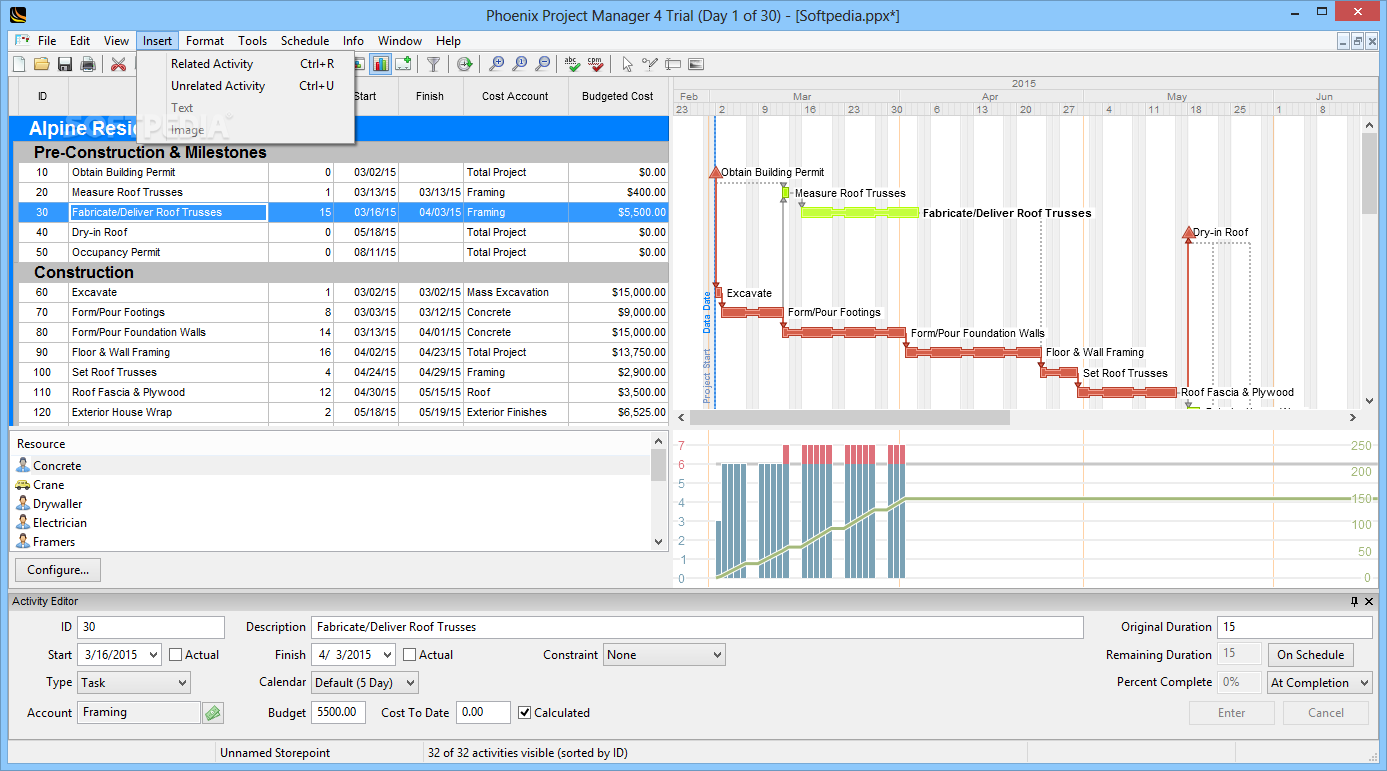Click the cost account money icon next to Framing

(213, 713)
